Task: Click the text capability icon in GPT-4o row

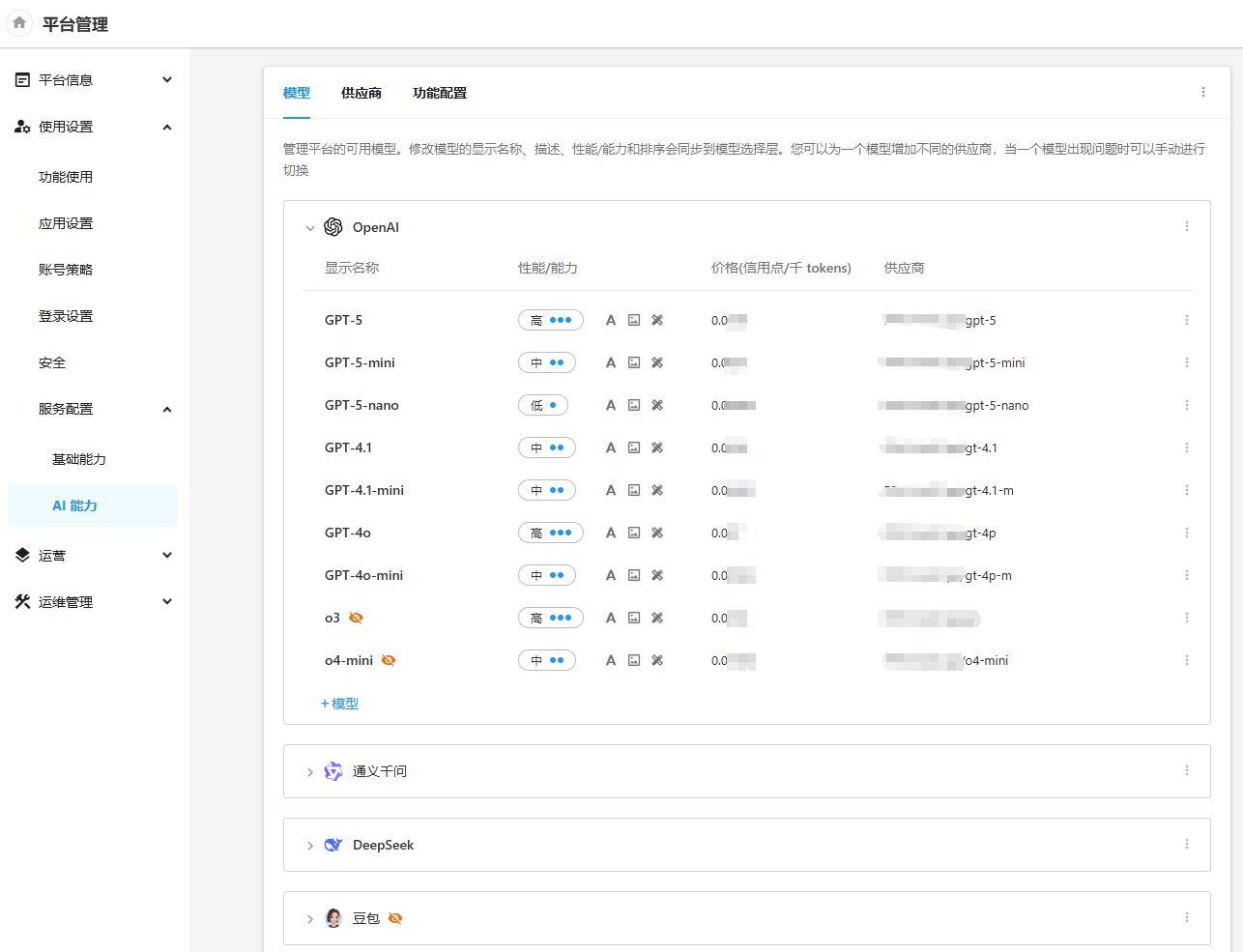Action: pyautogui.click(x=611, y=533)
